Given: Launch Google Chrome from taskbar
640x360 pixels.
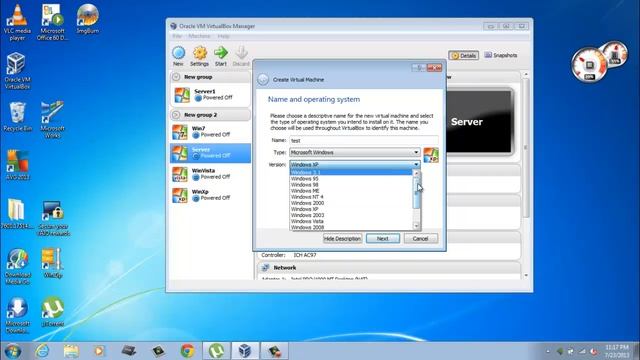Looking at the screenshot, I should (x=187, y=351).
